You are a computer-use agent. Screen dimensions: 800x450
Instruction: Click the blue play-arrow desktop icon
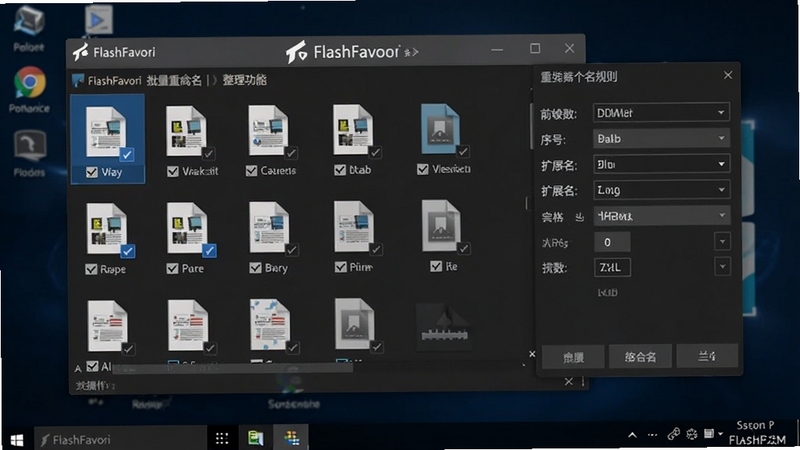(98, 19)
